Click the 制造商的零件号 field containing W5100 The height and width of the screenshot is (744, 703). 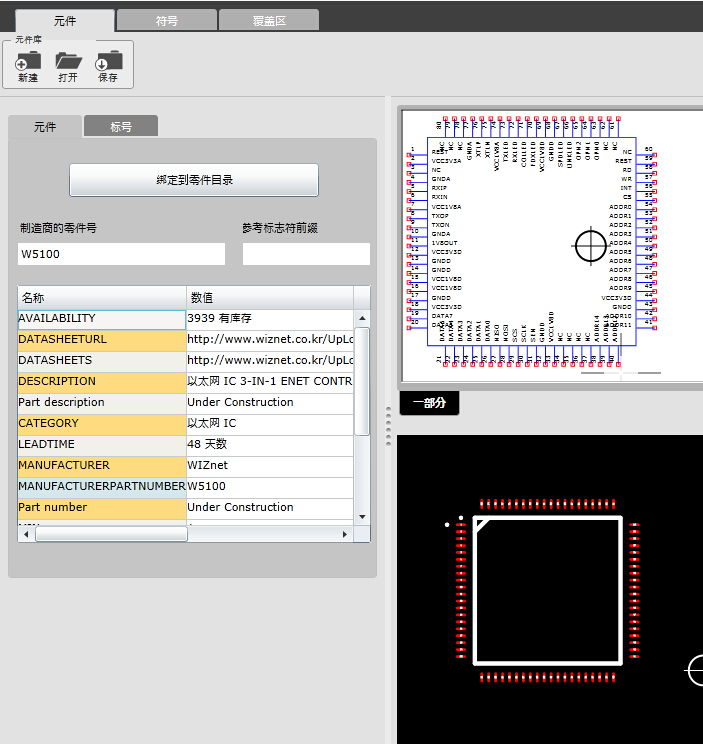[x=121, y=254]
